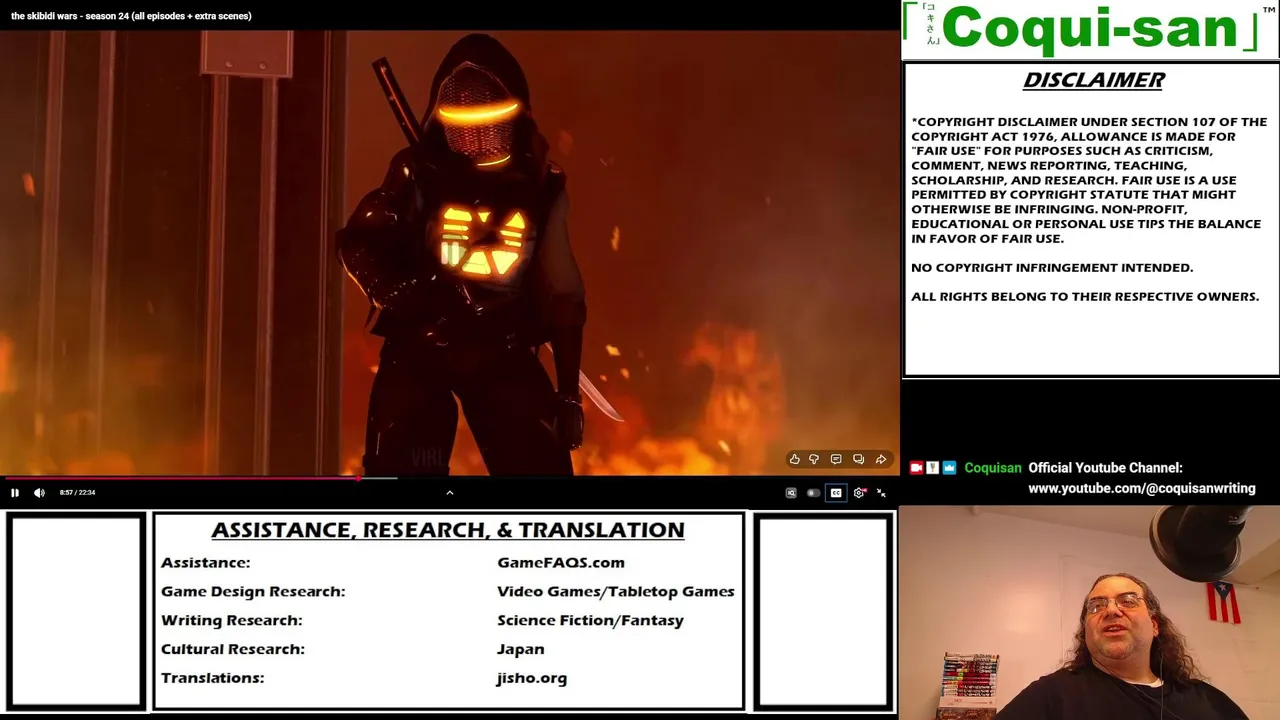Click the 'Japan' text
This screenshot has width=1280, height=720.
click(521, 649)
